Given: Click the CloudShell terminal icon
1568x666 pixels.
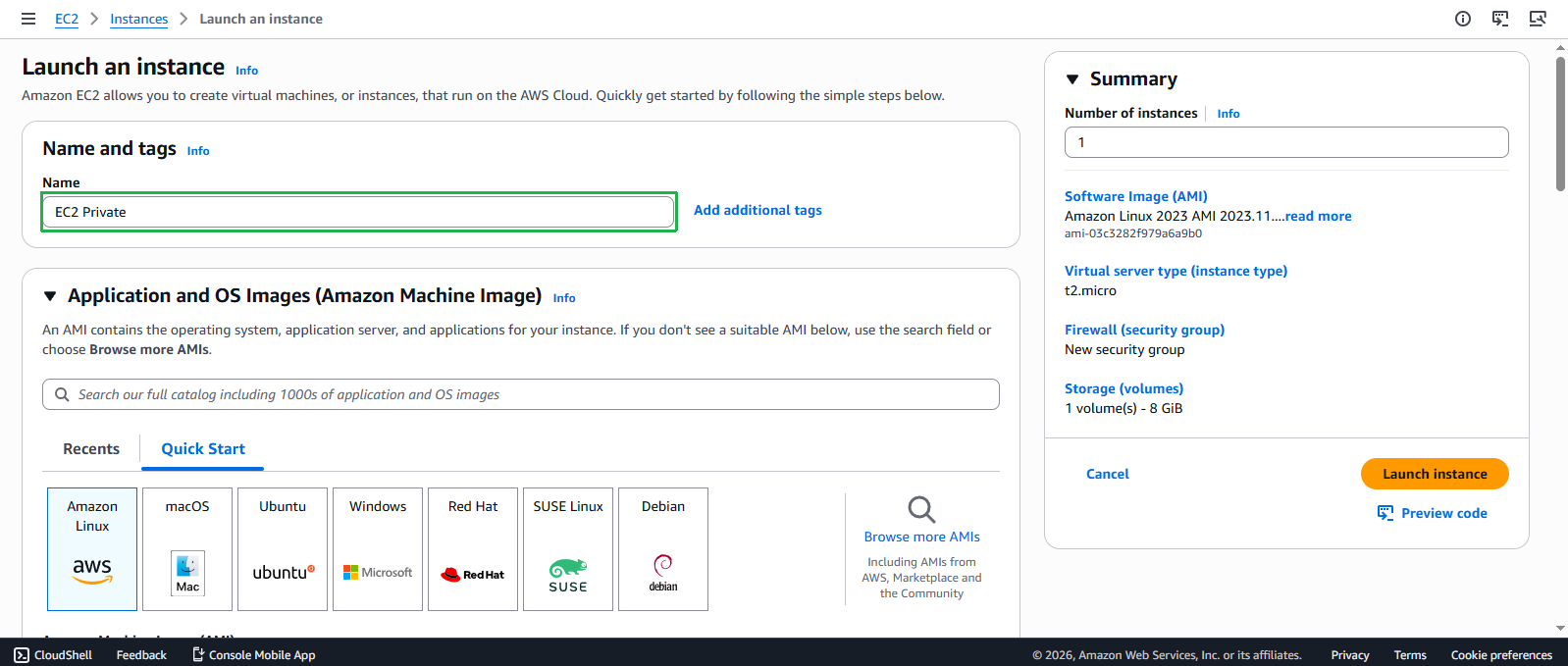Looking at the screenshot, I should [22, 655].
